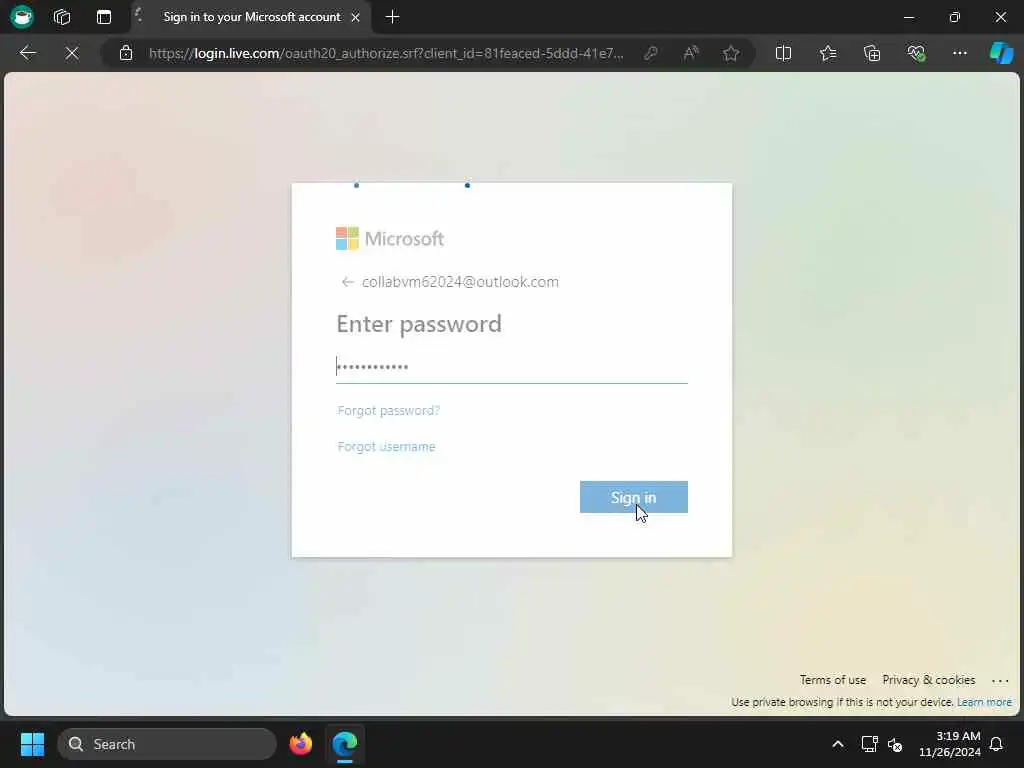This screenshot has width=1024, height=768.
Task: Open the Workspaces icon in title bar
Action: point(62,17)
